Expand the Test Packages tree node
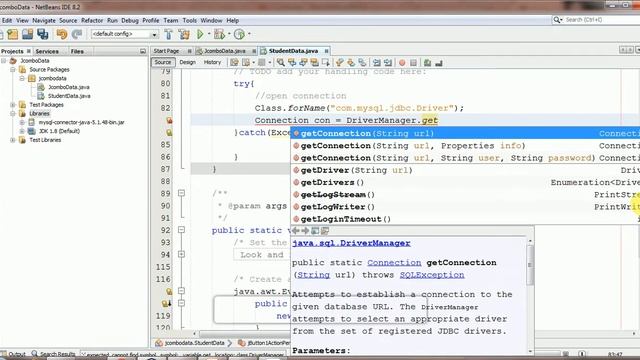Screen dimensions: 640x360 [x=13, y=105]
